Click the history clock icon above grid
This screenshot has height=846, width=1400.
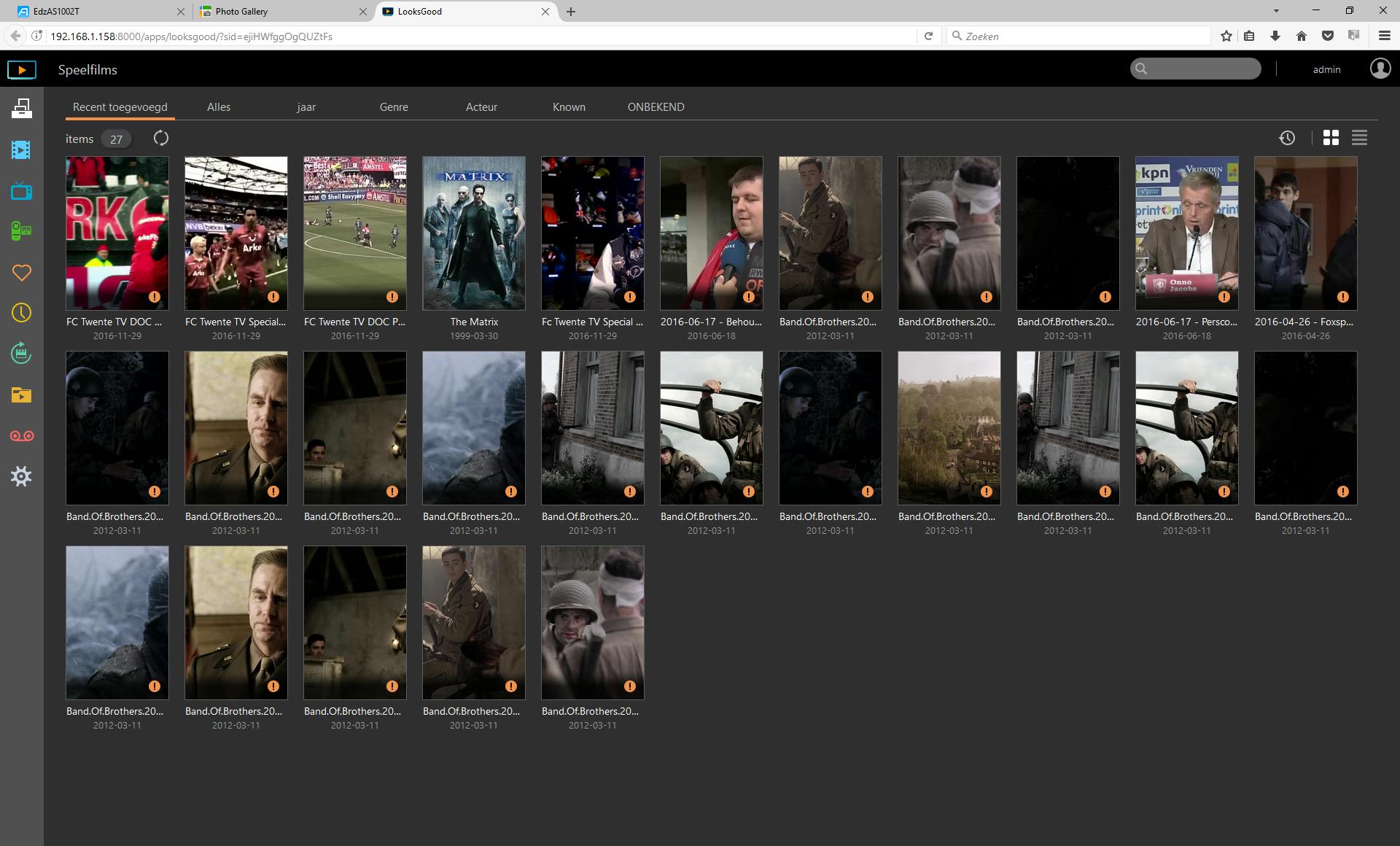click(x=1287, y=138)
